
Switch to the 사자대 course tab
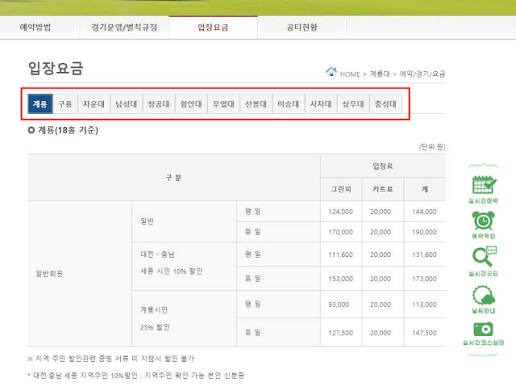coord(321,104)
